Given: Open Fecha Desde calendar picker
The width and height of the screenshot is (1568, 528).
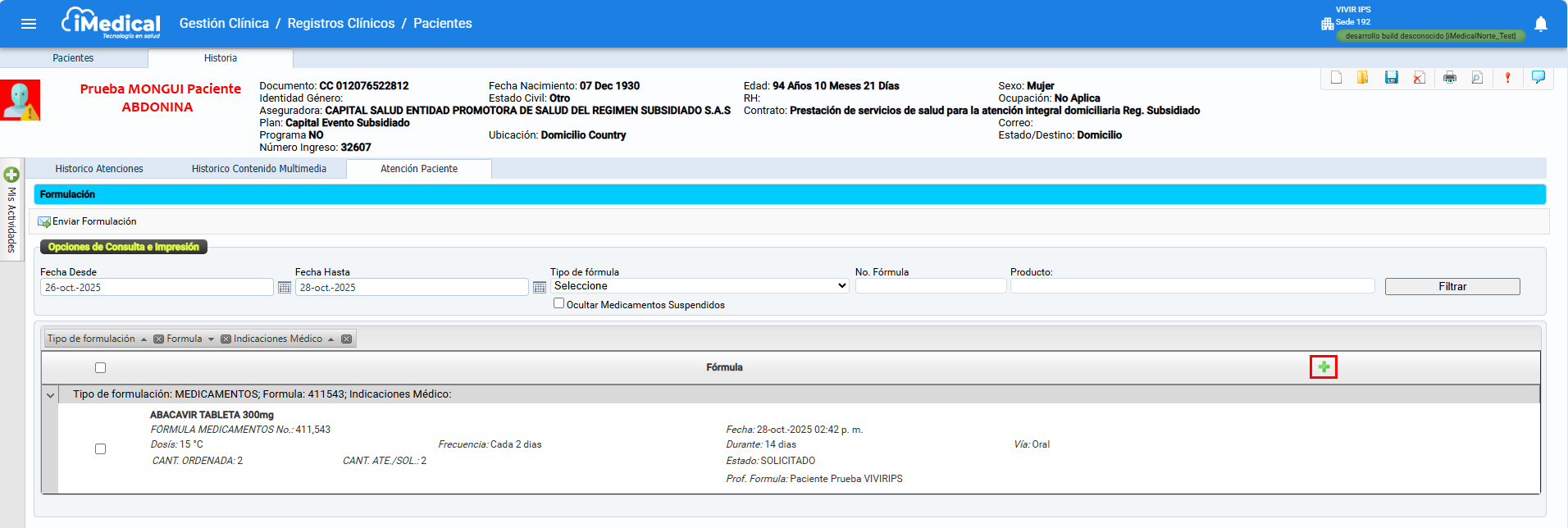Looking at the screenshot, I should pos(285,288).
